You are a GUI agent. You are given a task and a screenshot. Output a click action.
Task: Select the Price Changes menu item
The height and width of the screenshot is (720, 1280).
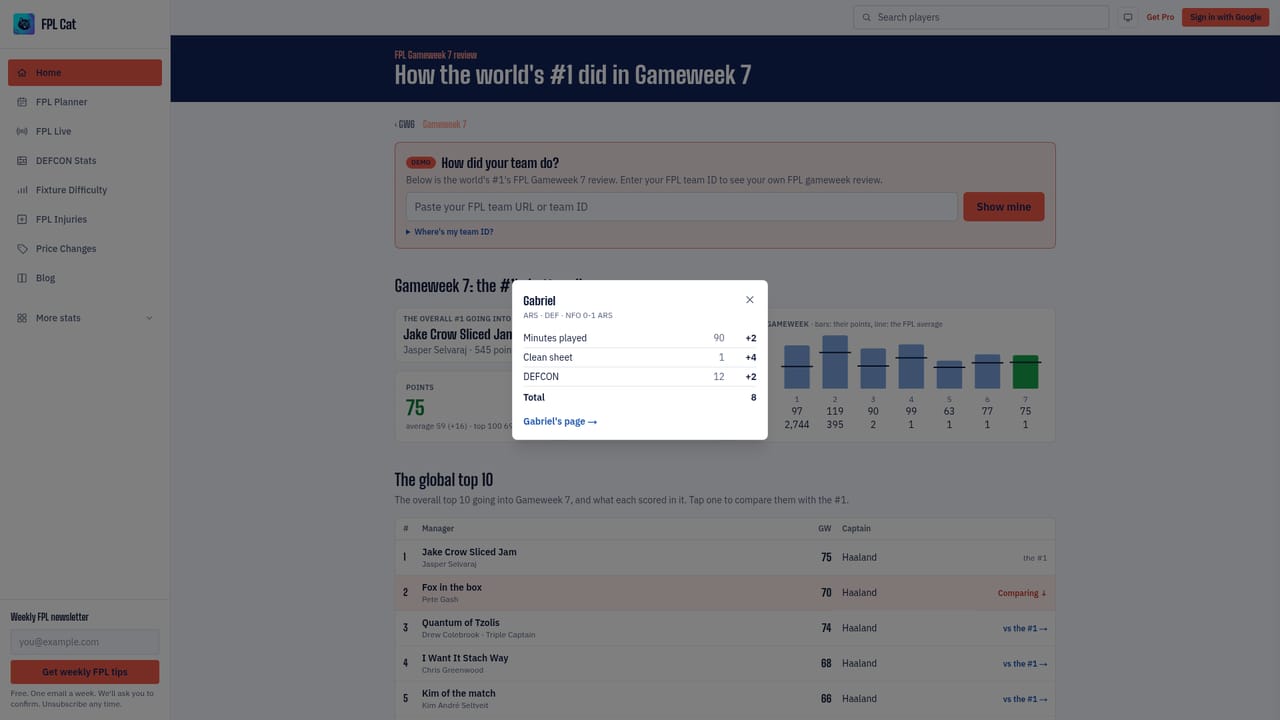[85, 249]
